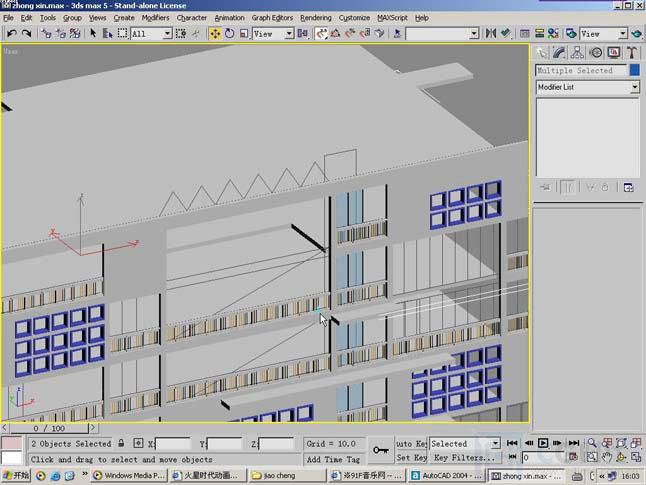Click the Key Filters... button
The width and height of the screenshot is (646, 485).
coord(464,457)
